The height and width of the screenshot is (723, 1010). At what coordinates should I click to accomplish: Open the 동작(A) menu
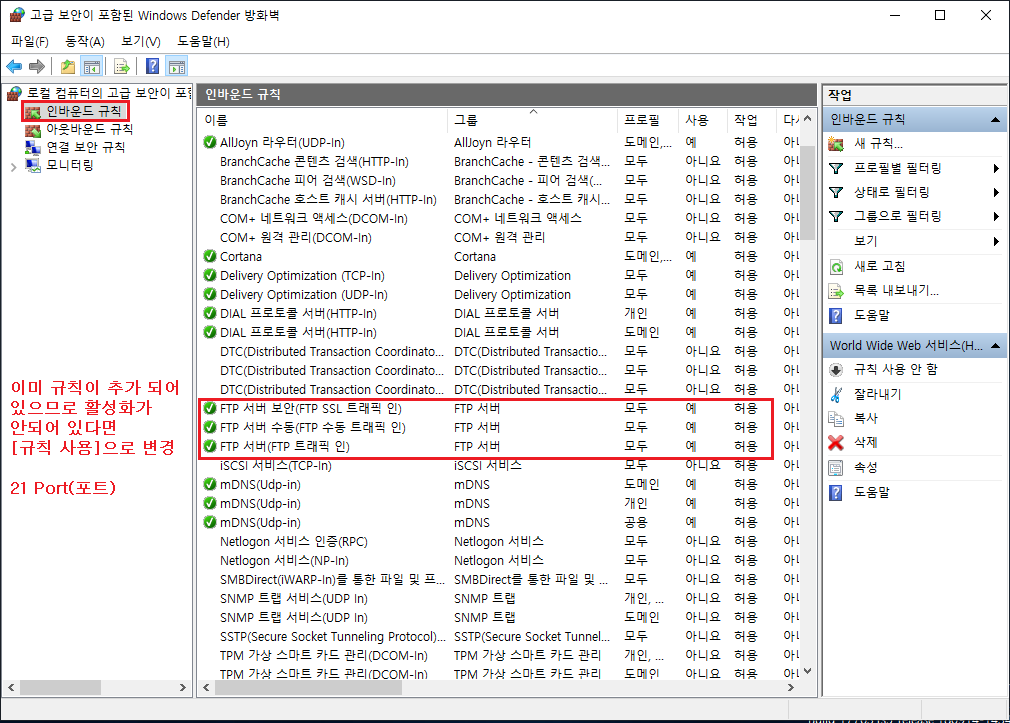point(84,41)
